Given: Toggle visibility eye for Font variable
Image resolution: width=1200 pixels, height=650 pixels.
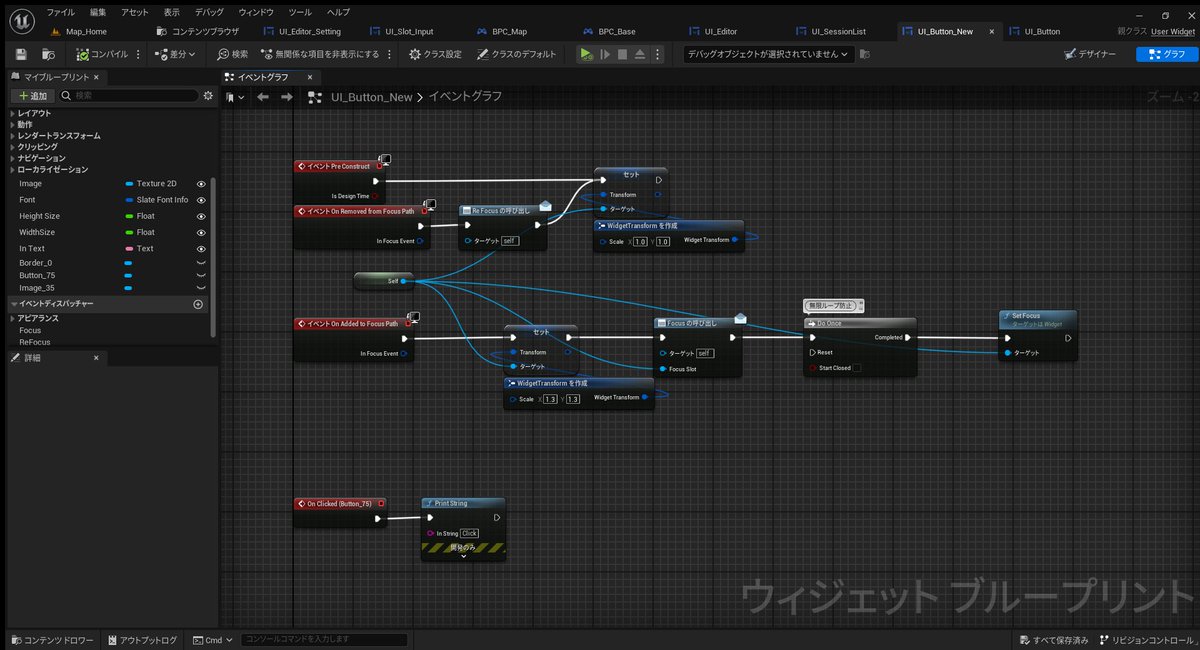Looking at the screenshot, I should (x=201, y=200).
